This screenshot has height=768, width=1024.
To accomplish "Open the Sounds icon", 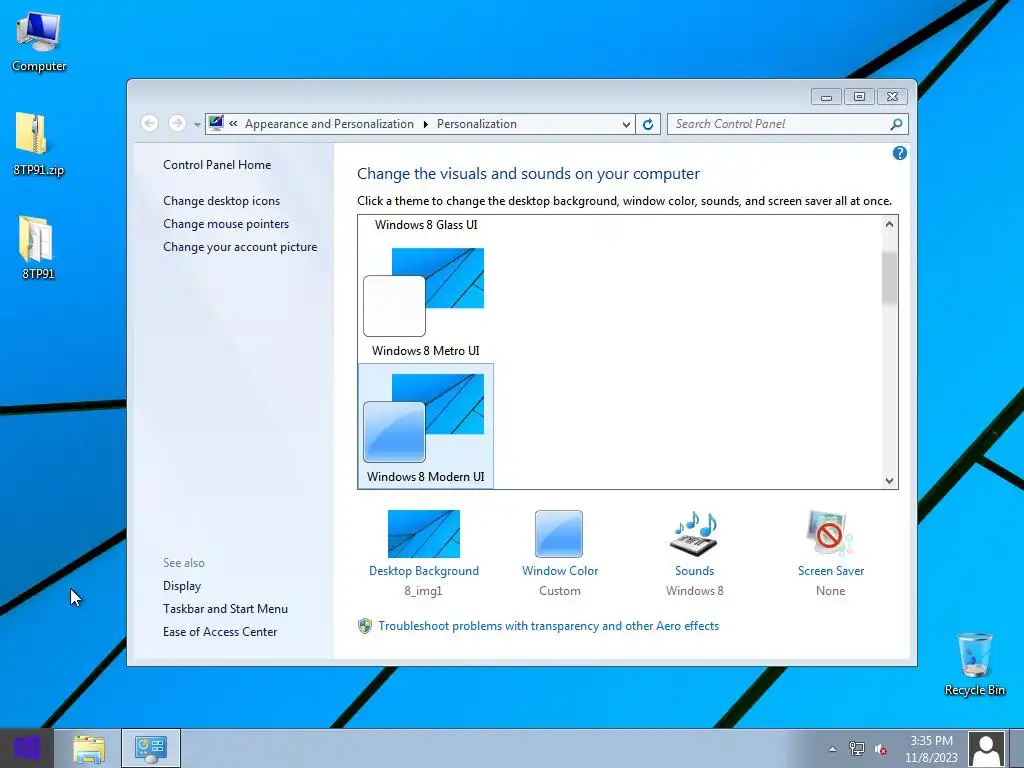I will point(694,534).
